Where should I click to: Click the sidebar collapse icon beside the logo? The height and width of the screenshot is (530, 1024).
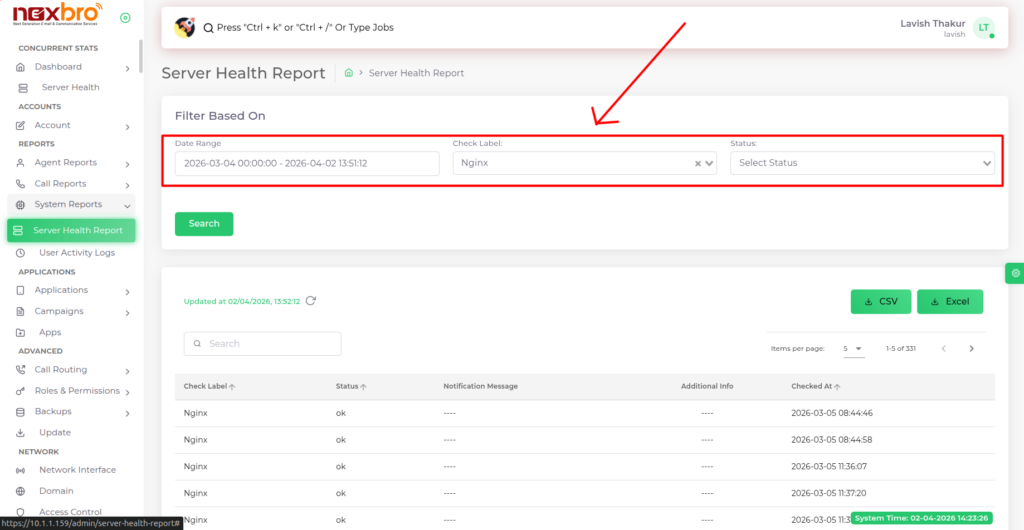point(125,18)
